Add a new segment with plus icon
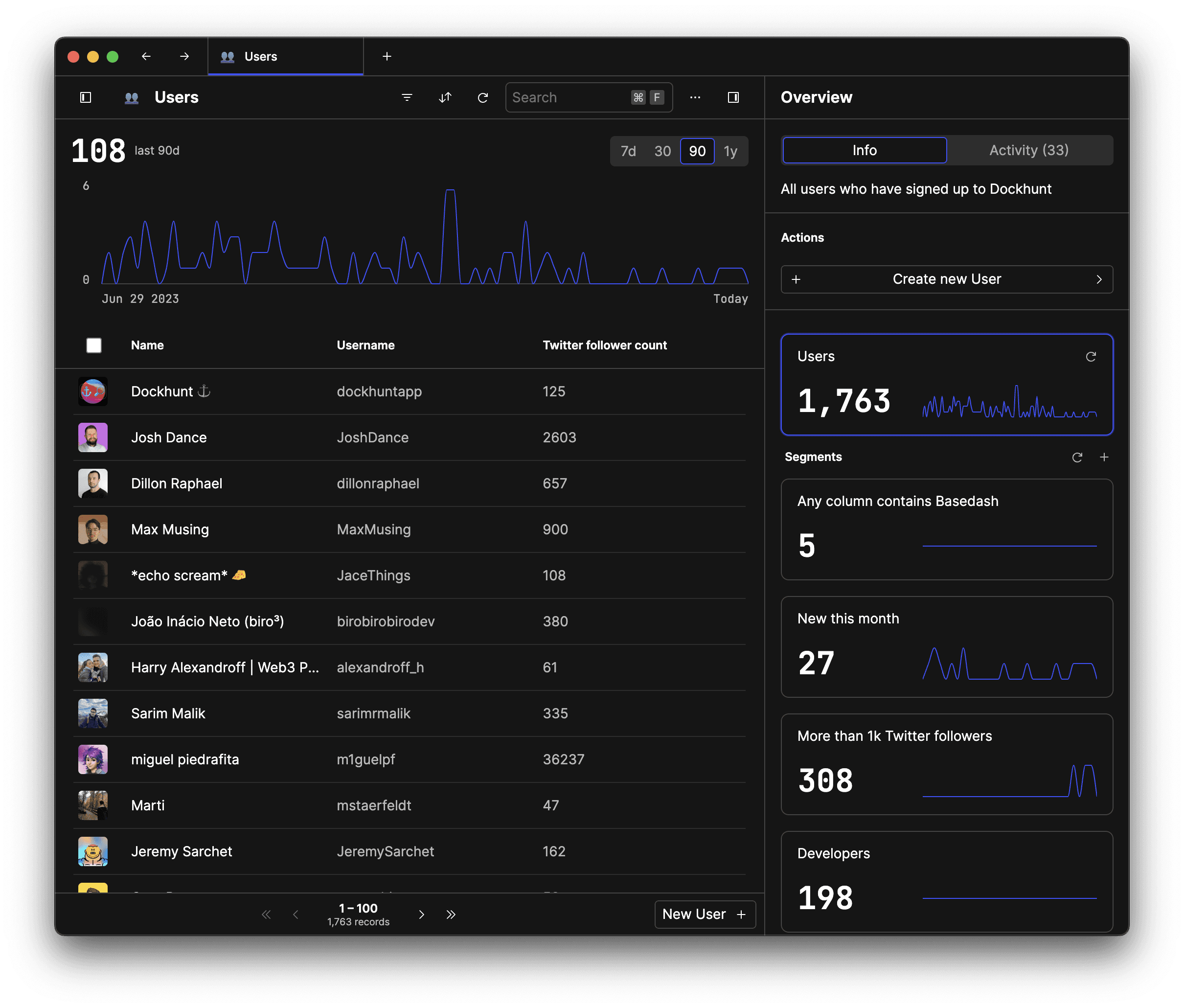The width and height of the screenshot is (1184, 1008). point(1104,457)
